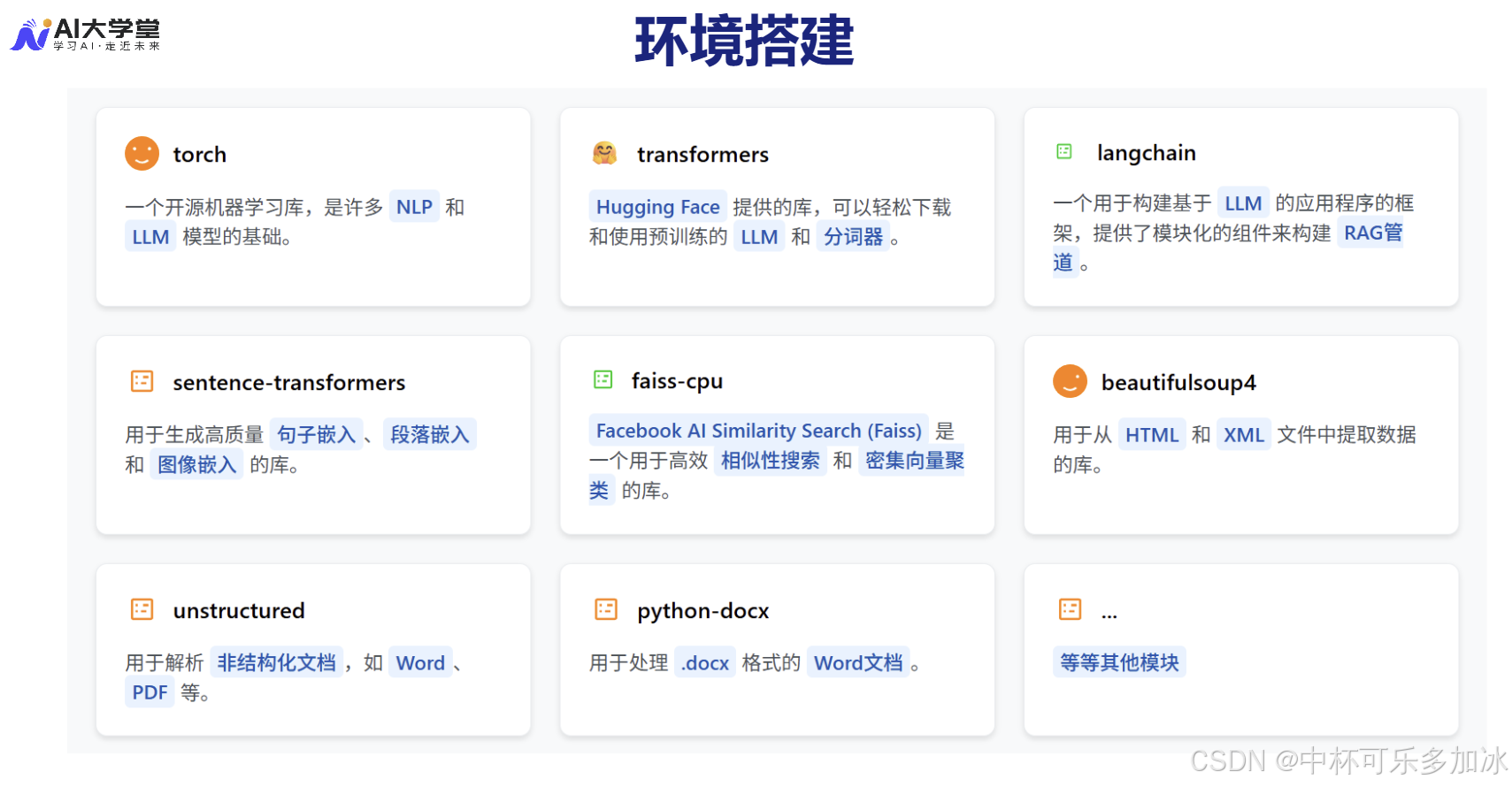Click the orange smiley icon next to torch
Image resolution: width=1512 pixels, height=787 pixels.
tap(142, 153)
